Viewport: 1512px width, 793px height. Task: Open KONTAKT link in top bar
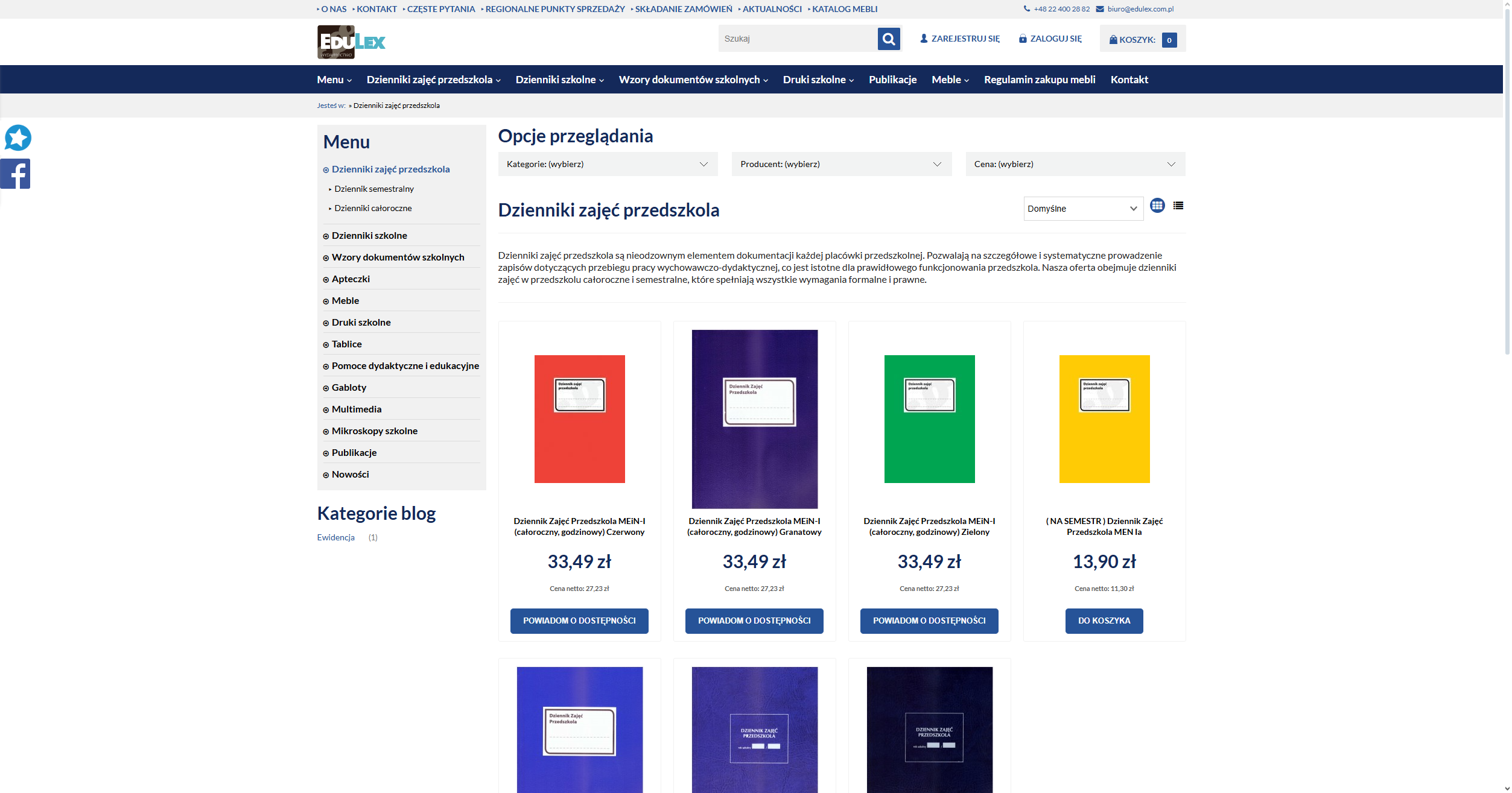(x=376, y=9)
